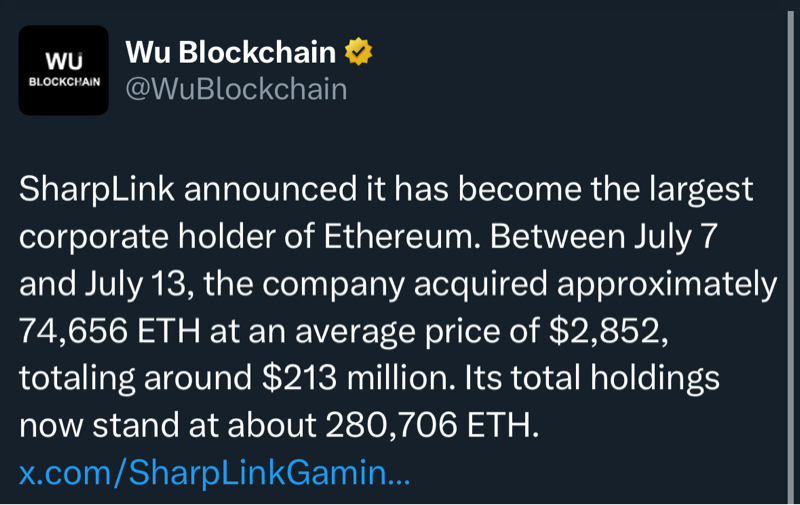Open the x.com/SharpLinkGamin link
800x505 pixels.
[215, 472]
